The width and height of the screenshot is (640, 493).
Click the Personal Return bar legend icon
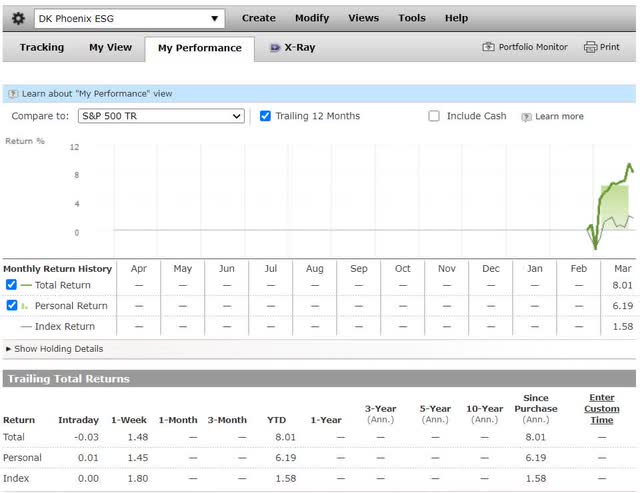(24, 306)
